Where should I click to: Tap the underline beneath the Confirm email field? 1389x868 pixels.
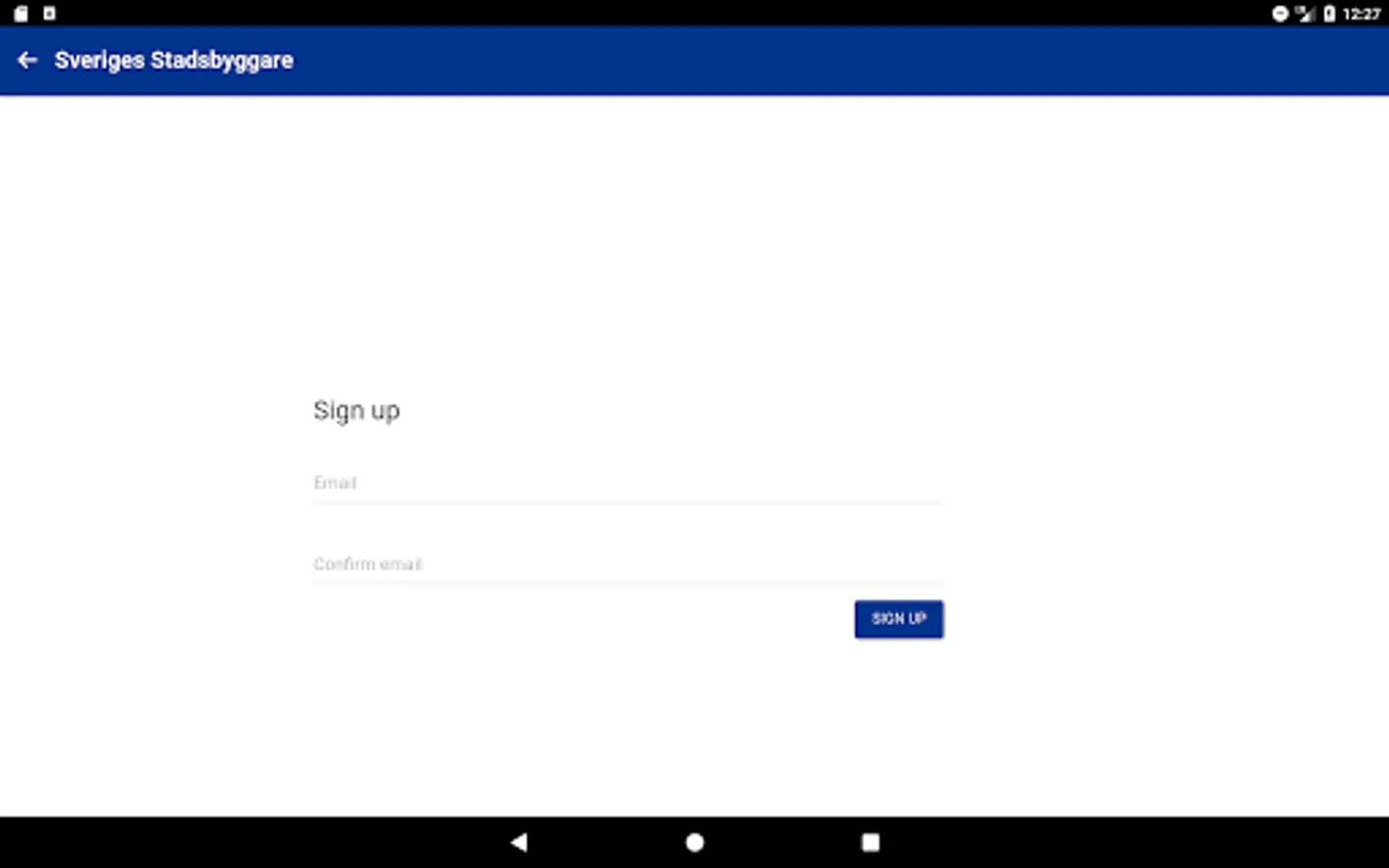pos(628,583)
